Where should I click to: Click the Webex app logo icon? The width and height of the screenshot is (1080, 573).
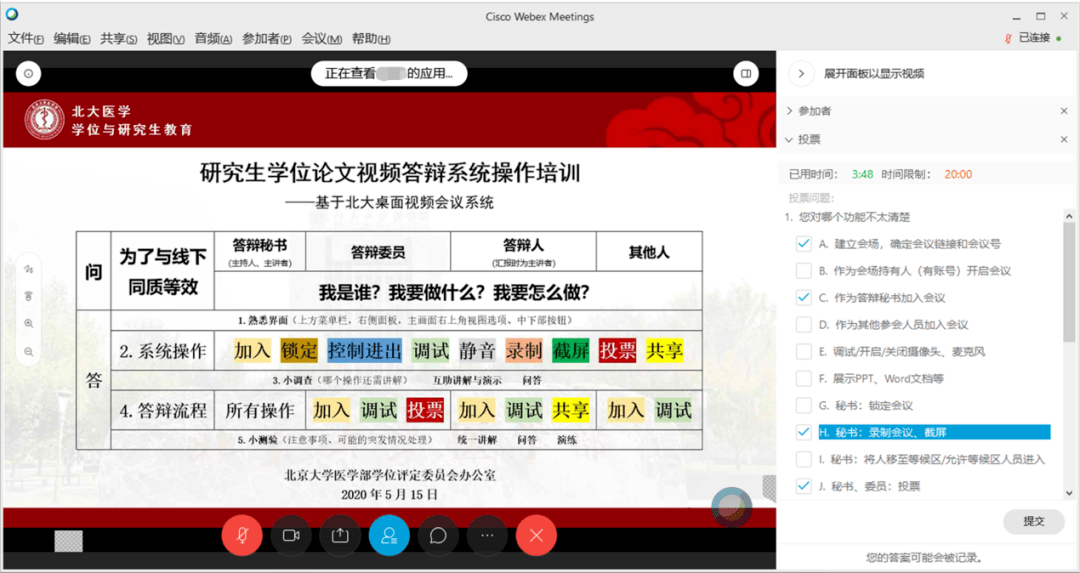tap(12, 14)
